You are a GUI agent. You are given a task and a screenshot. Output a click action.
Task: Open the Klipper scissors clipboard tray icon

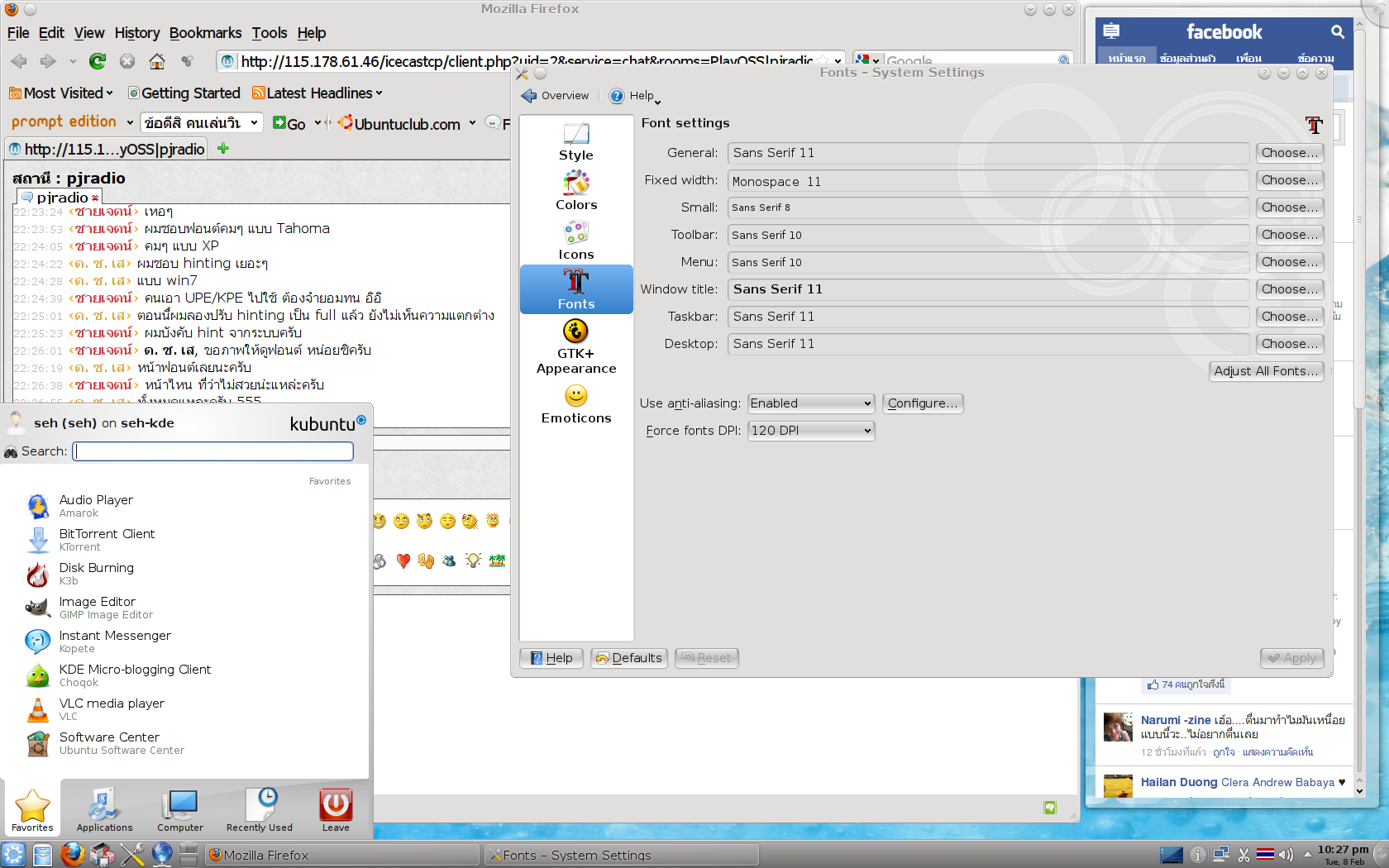1243,855
